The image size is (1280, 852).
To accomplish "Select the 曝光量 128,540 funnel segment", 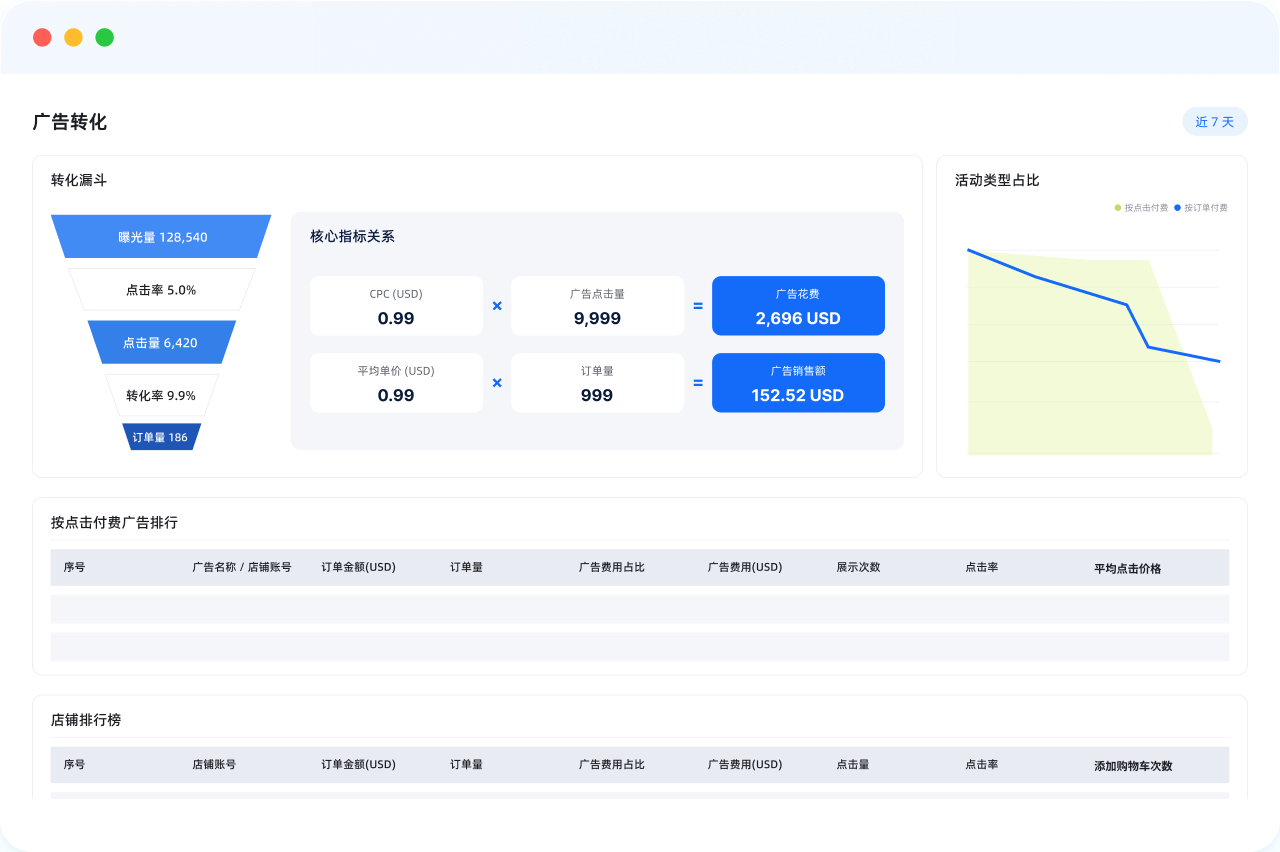I will pos(161,237).
